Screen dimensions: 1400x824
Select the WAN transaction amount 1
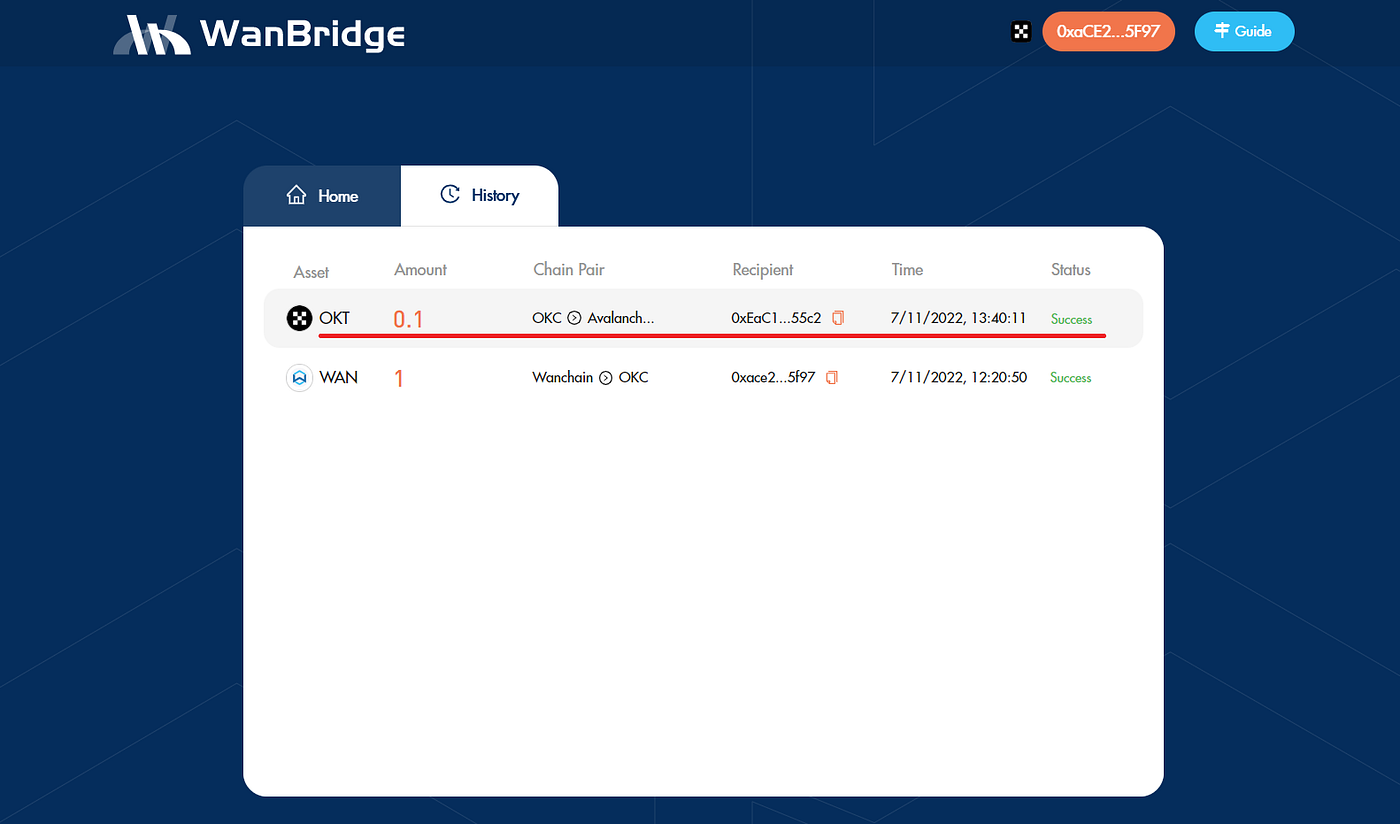coord(399,379)
